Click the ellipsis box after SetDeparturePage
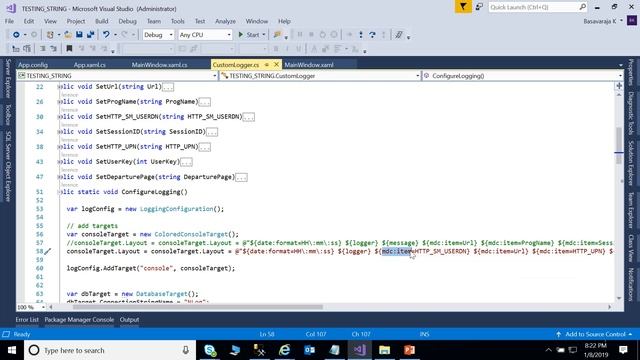This screenshot has height=360, width=640. tap(241, 177)
